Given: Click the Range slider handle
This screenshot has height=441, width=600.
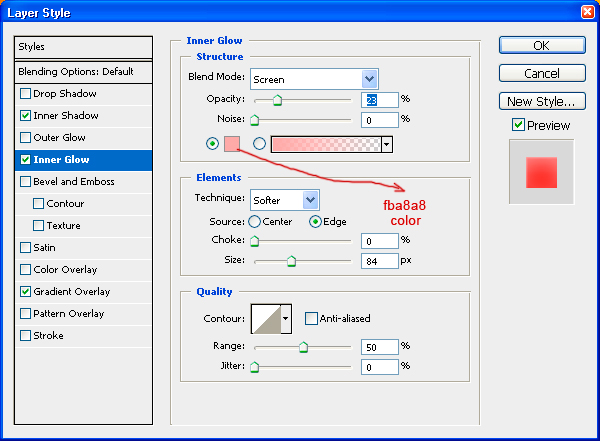Looking at the screenshot, I should pyautogui.click(x=303, y=347).
